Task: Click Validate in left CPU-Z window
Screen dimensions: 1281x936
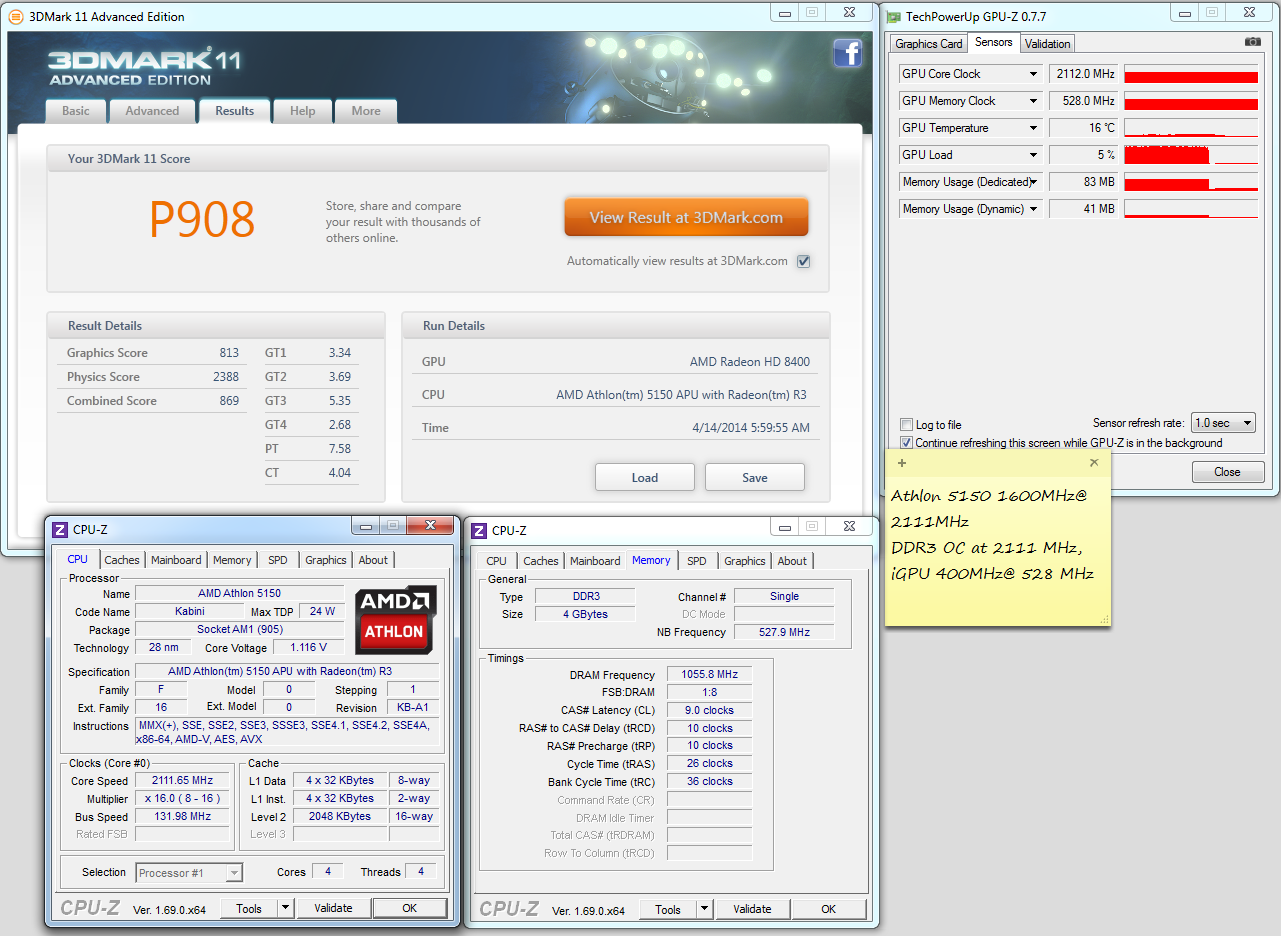Action: click(x=333, y=908)
